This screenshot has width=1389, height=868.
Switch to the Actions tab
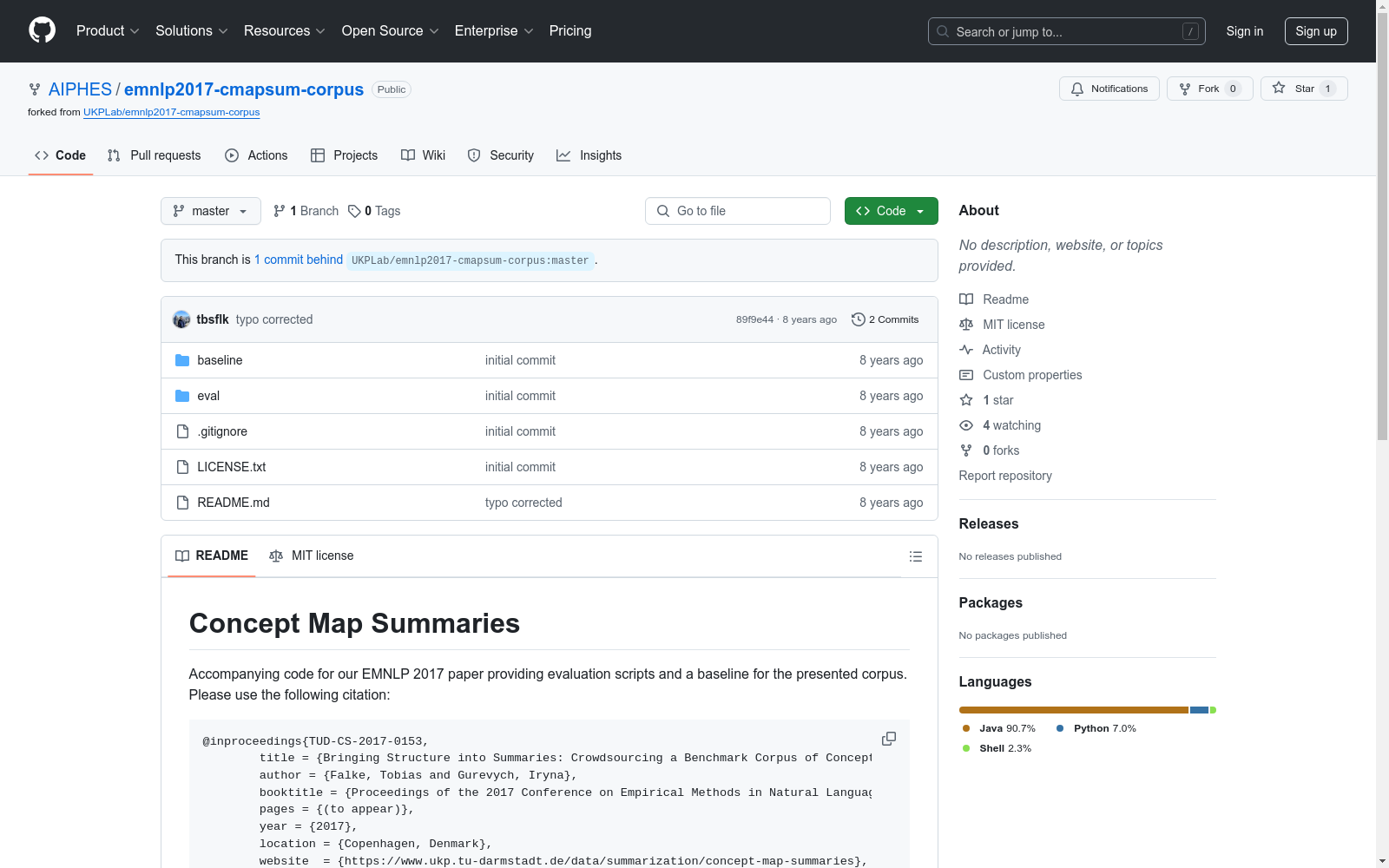point(256,155)
